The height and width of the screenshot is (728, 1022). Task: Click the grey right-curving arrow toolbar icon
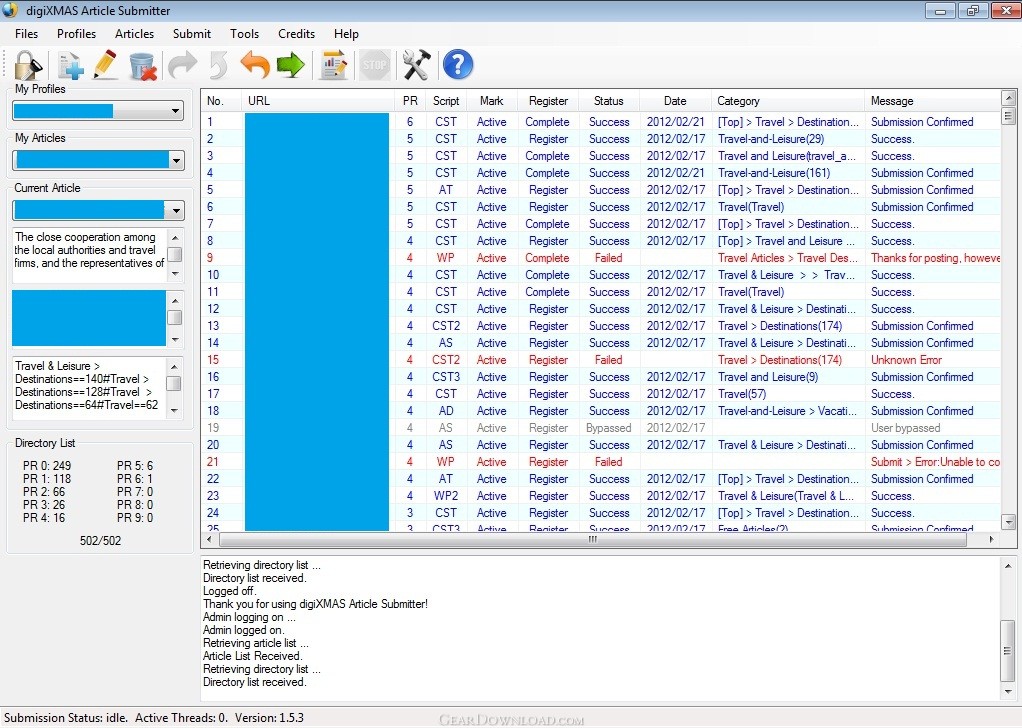[x=182, y=65]
